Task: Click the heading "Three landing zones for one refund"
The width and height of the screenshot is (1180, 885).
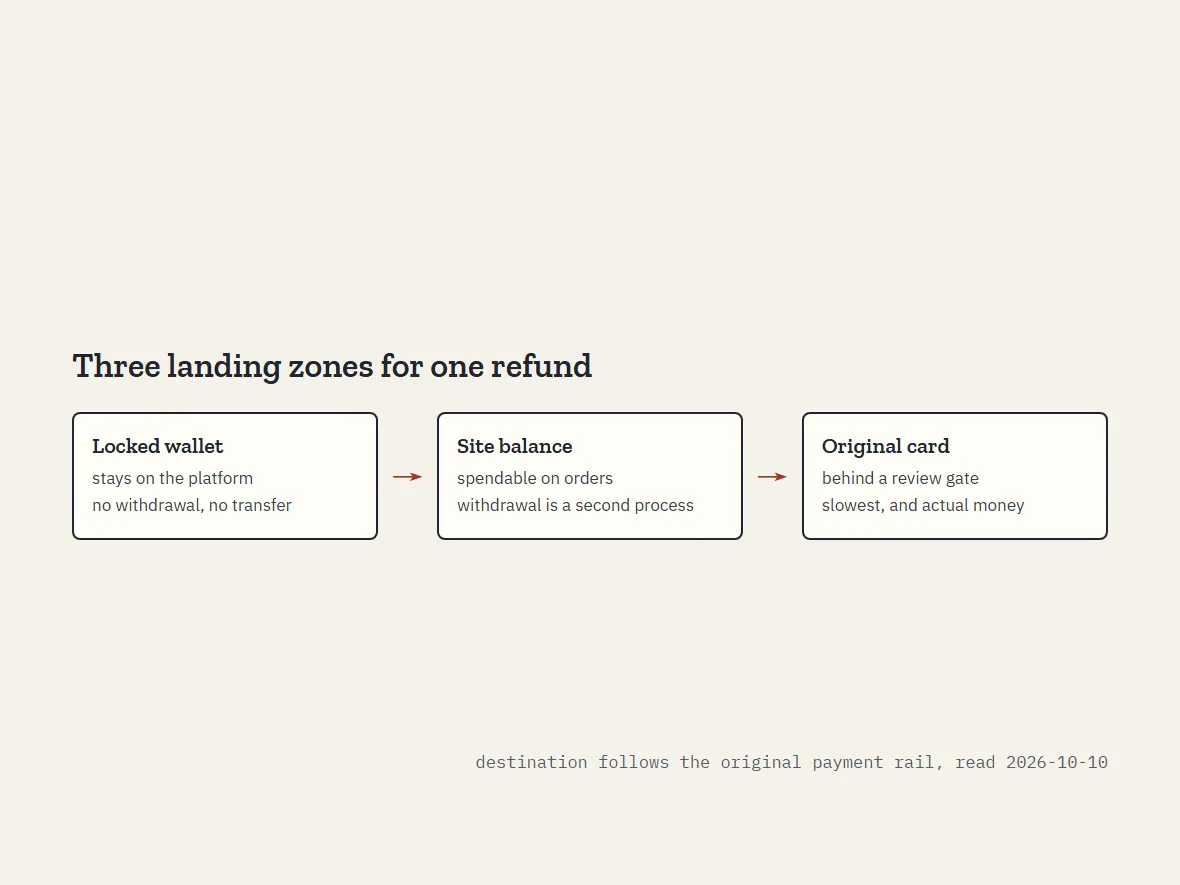Action: (332, 367)
